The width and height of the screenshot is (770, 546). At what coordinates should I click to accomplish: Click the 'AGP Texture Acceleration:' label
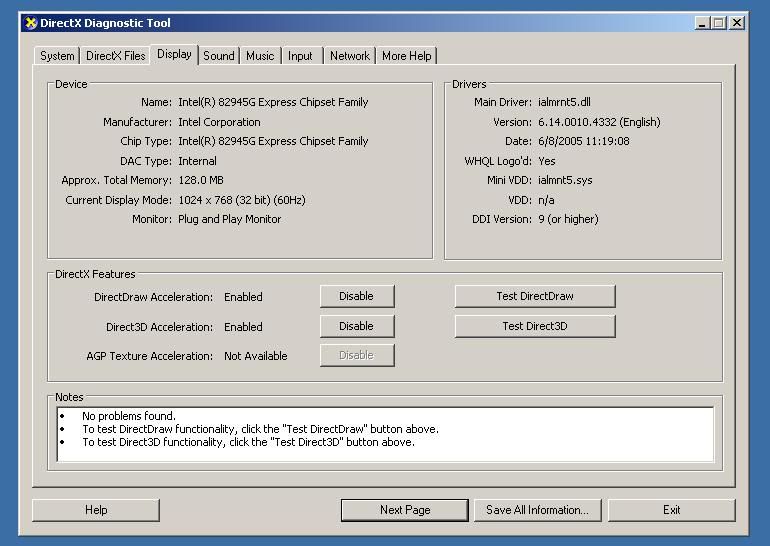point(149,356)
